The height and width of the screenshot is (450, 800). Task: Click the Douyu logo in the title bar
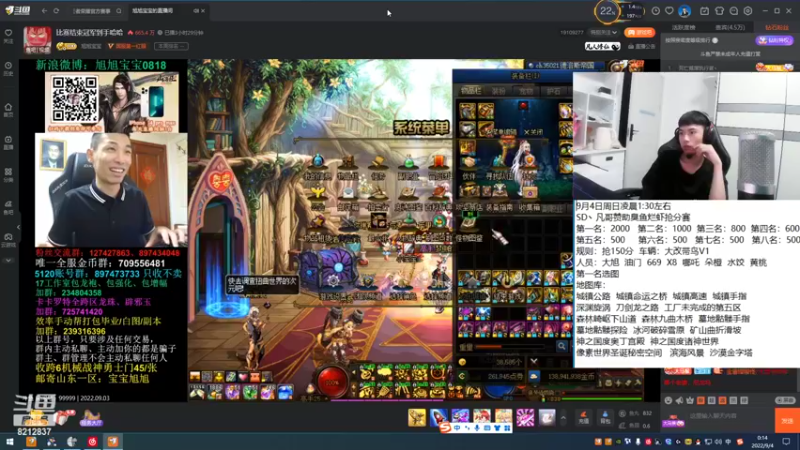17,10
